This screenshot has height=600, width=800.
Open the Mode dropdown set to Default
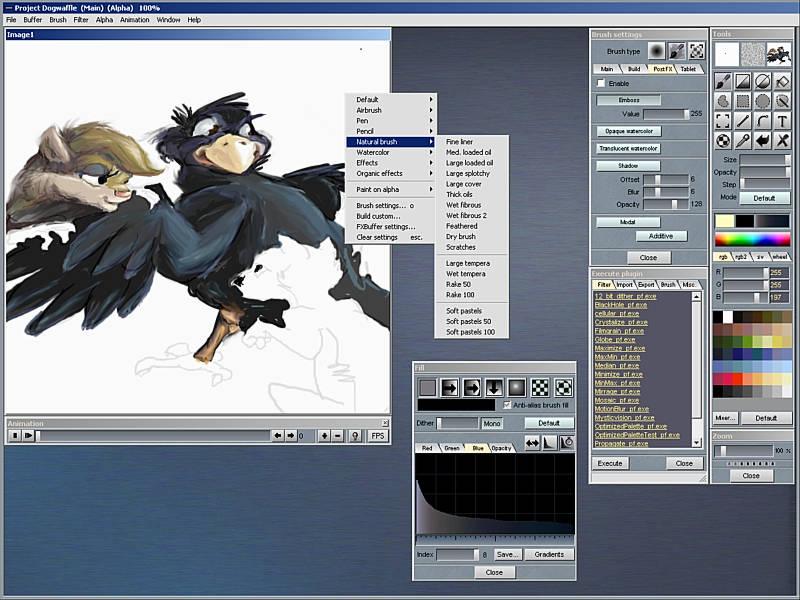coord(765,198)
